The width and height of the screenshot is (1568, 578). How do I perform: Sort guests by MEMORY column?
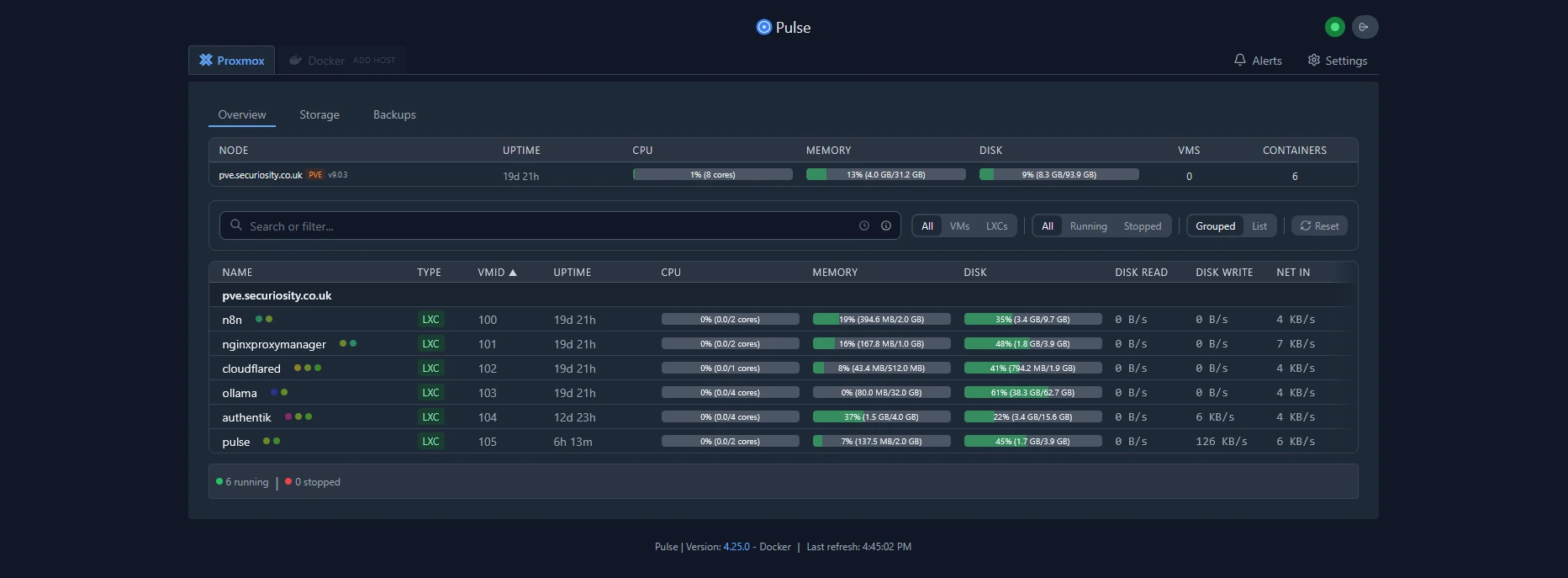point(835,273)
